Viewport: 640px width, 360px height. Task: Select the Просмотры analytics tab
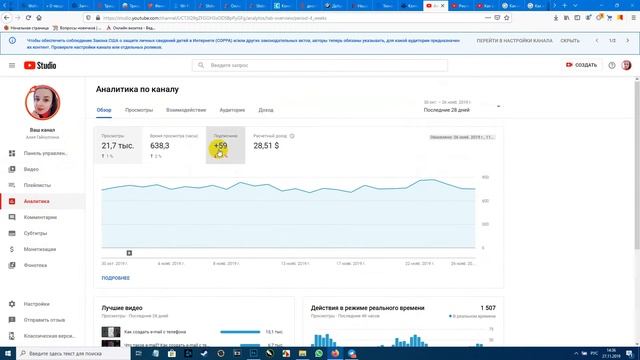[139, 110]
